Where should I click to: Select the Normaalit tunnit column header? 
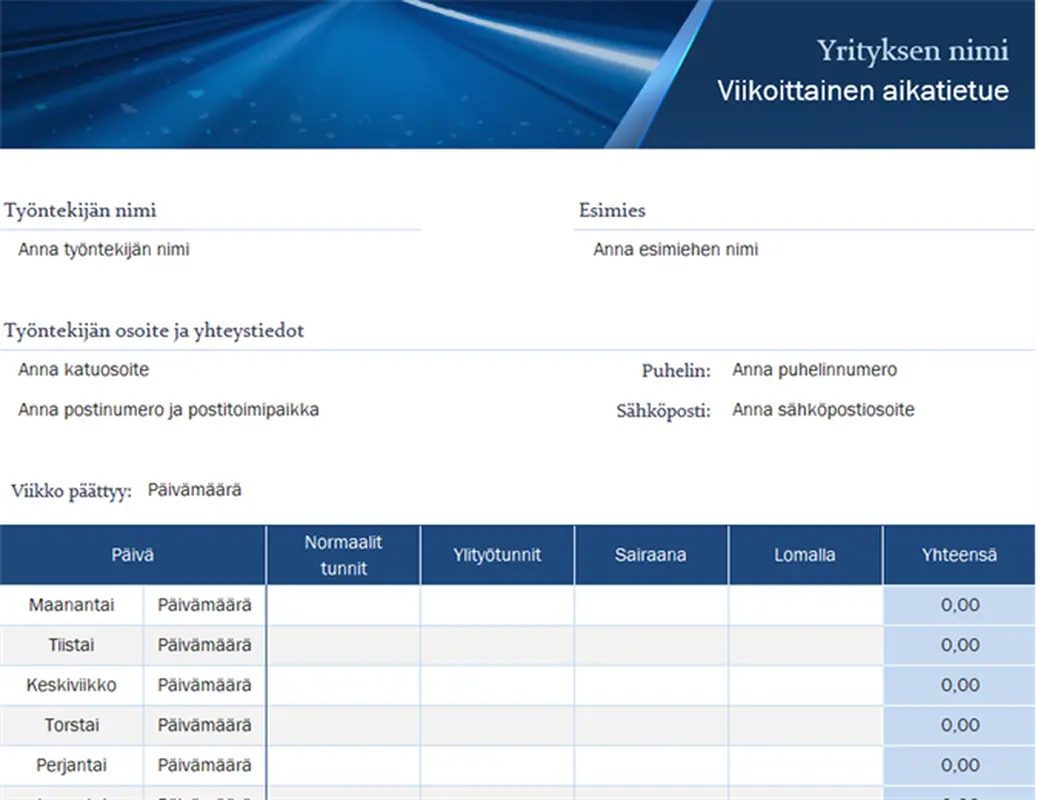click(x=343, y=554)
